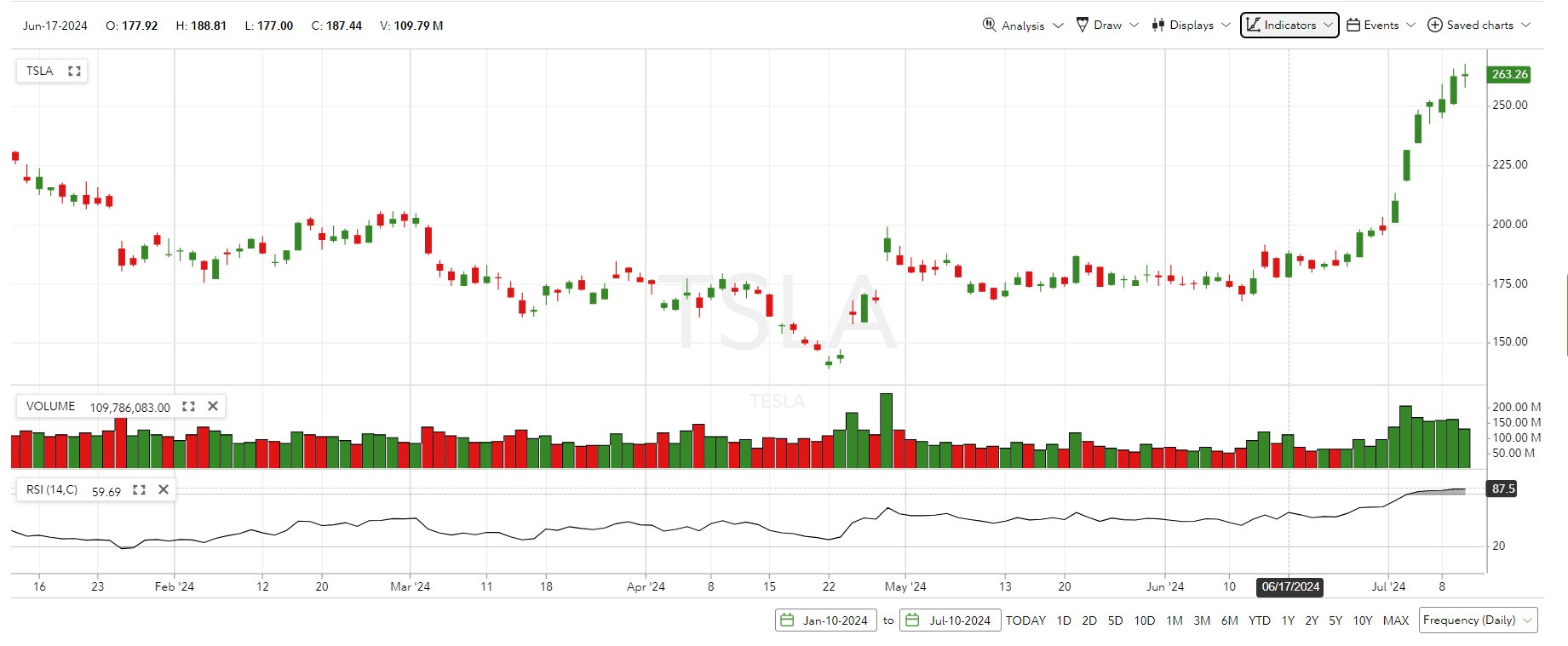Expand the RSI panel to fullscreen

tap(139, 489)
